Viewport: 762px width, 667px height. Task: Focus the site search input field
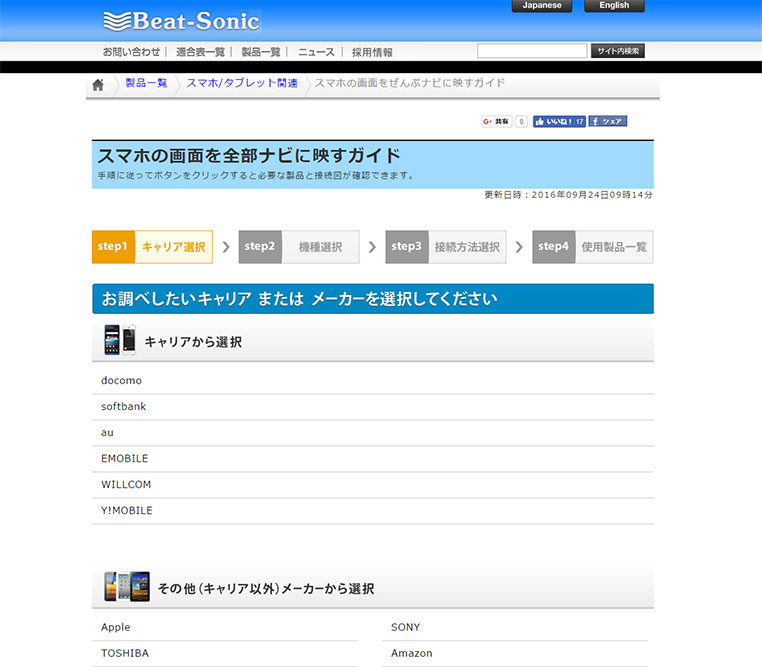(x=532, y=51)
